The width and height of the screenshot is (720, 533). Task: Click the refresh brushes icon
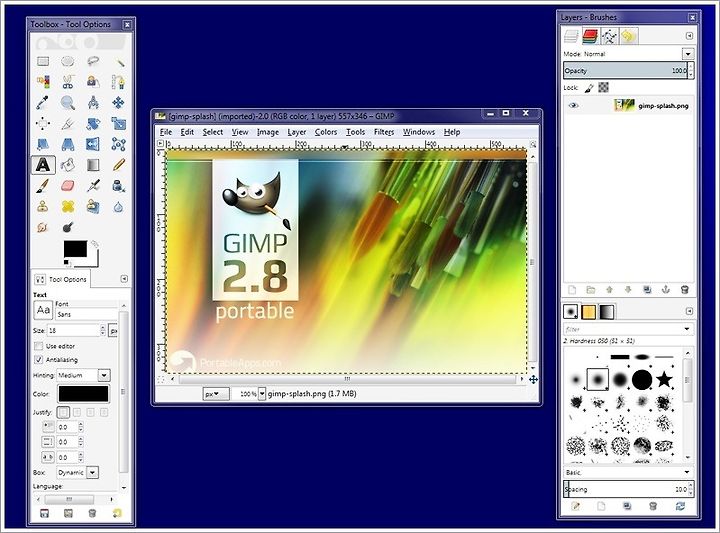coord(680,506)
